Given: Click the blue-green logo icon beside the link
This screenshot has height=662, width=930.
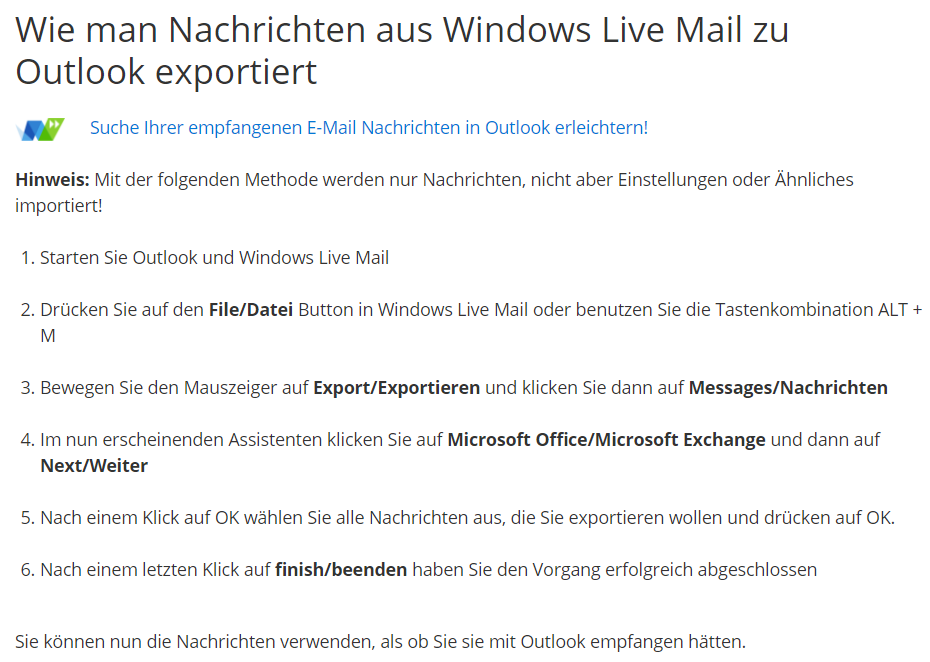Looking at the screenshot, I should click(x=40, y=129).
